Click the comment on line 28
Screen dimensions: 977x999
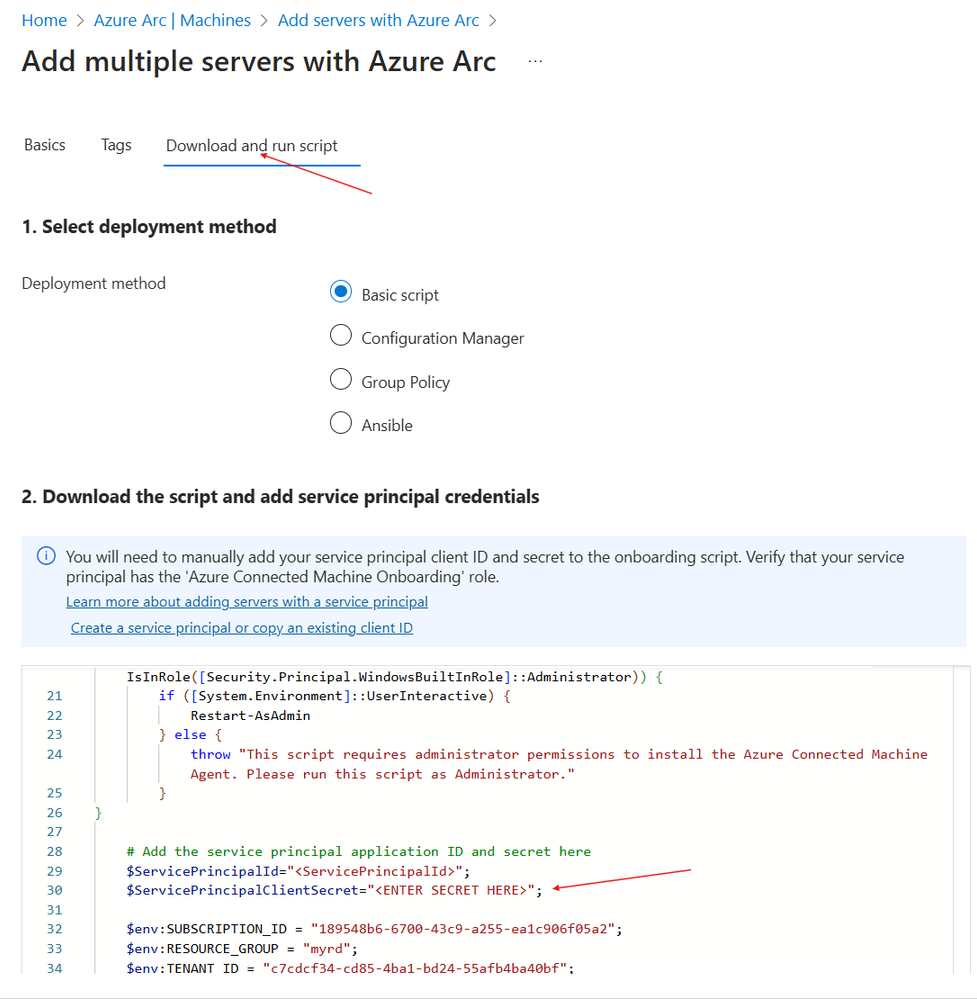click(358, 851)
